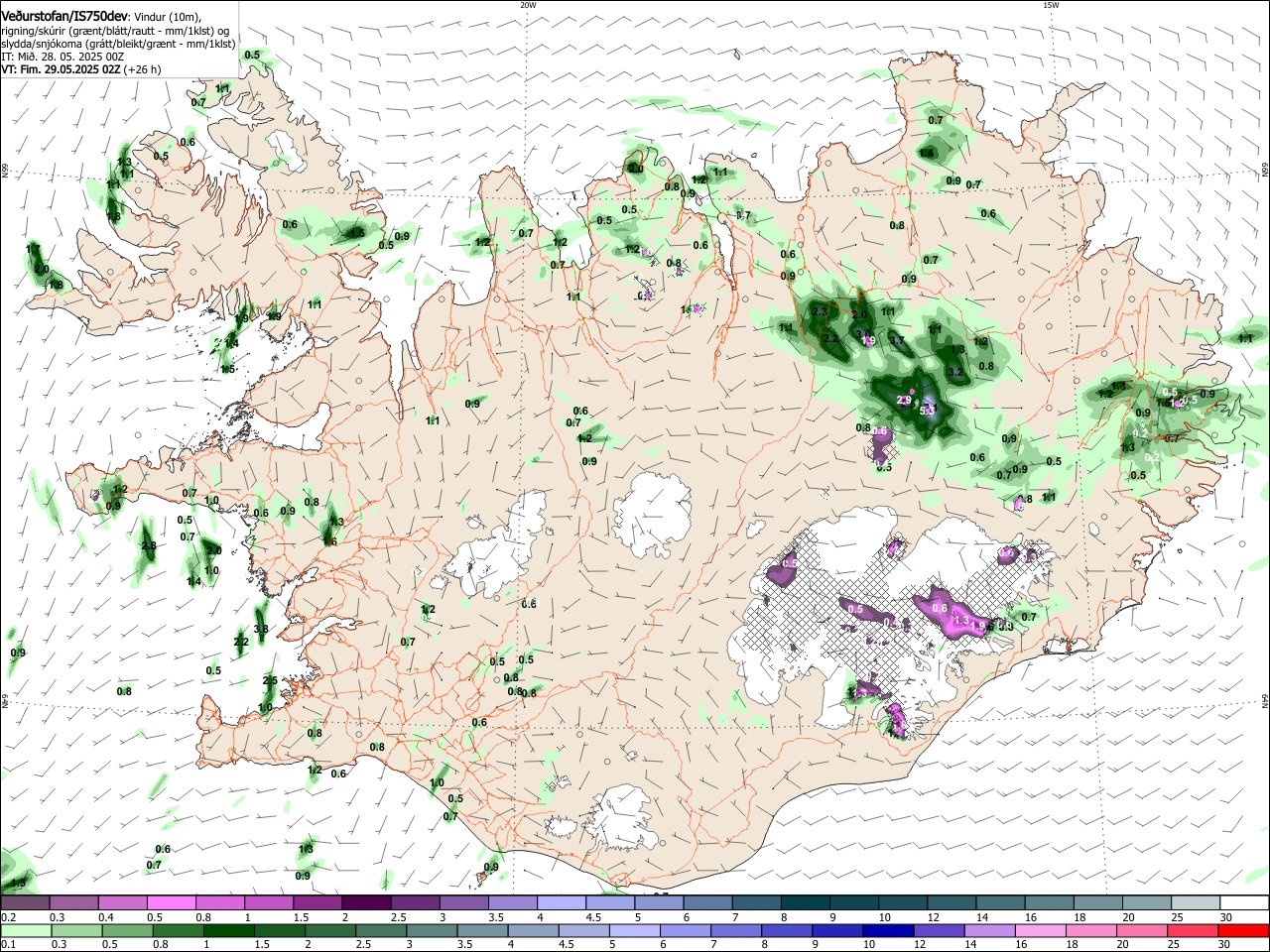The image size is (1270, 952).
Task: Click the 0.2 label in the upper legend
Action: point(7,917)
